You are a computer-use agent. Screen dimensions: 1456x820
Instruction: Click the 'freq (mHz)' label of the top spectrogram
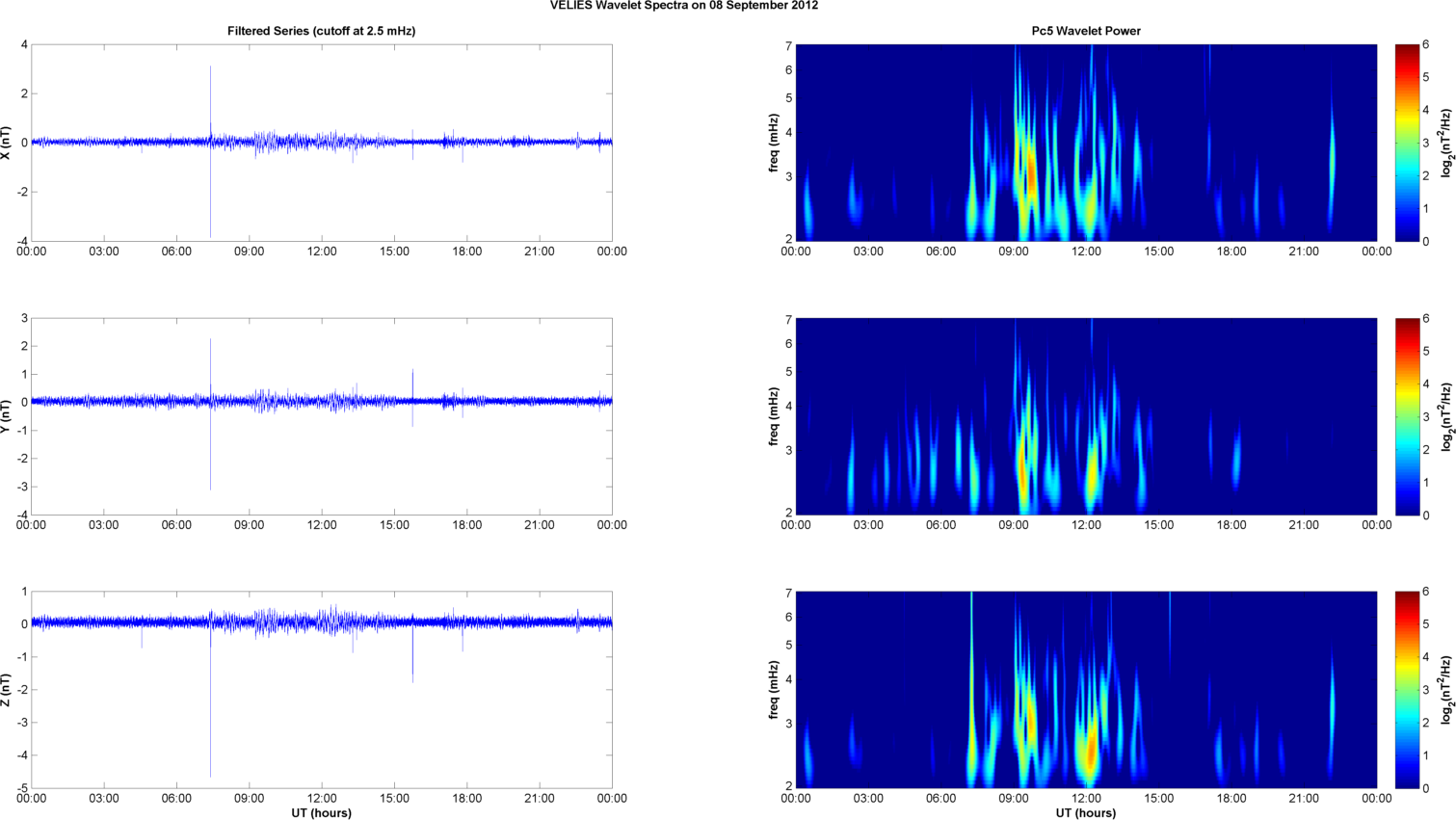(x=774, y=143)
